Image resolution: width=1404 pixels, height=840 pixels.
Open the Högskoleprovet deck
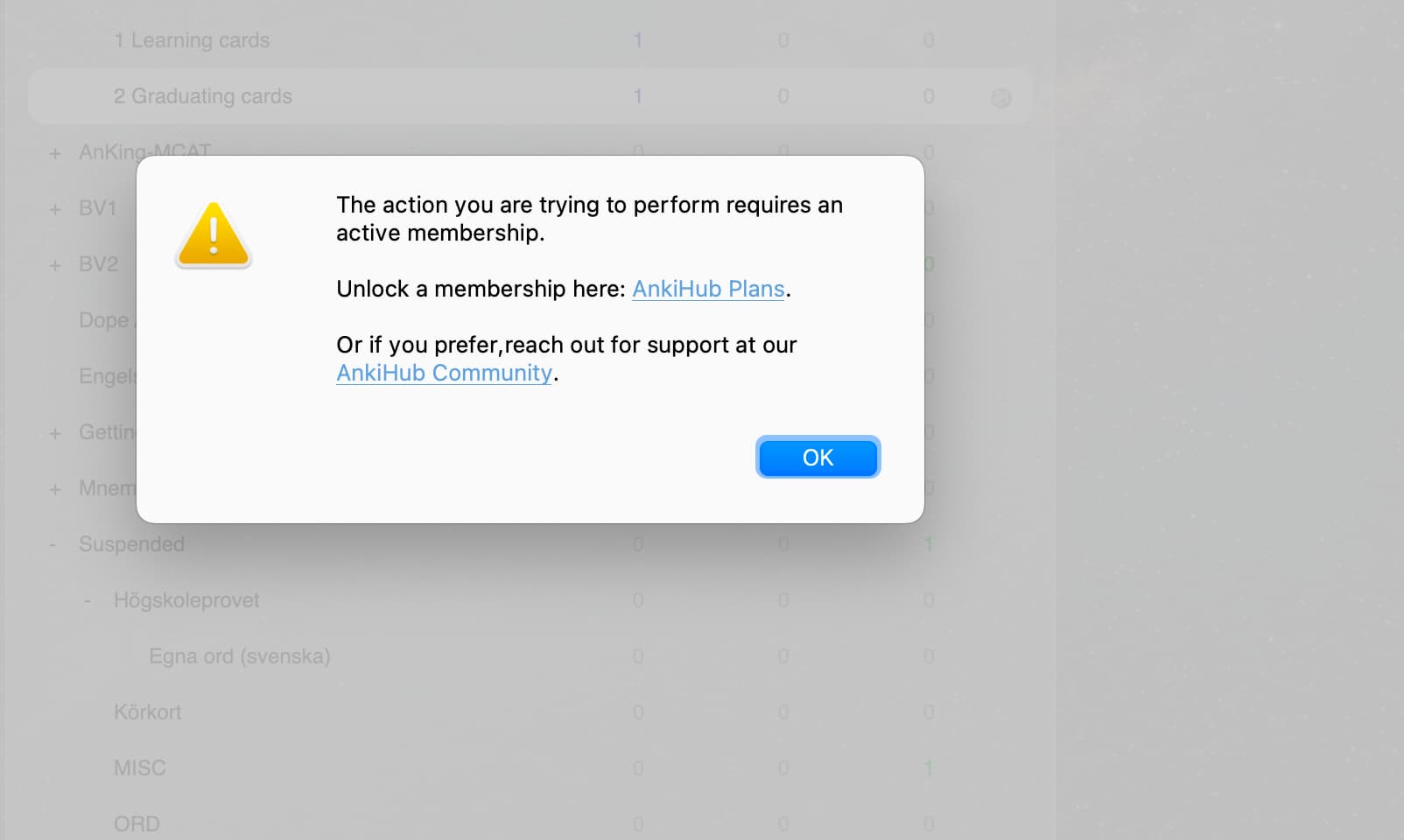coord(186,600)
